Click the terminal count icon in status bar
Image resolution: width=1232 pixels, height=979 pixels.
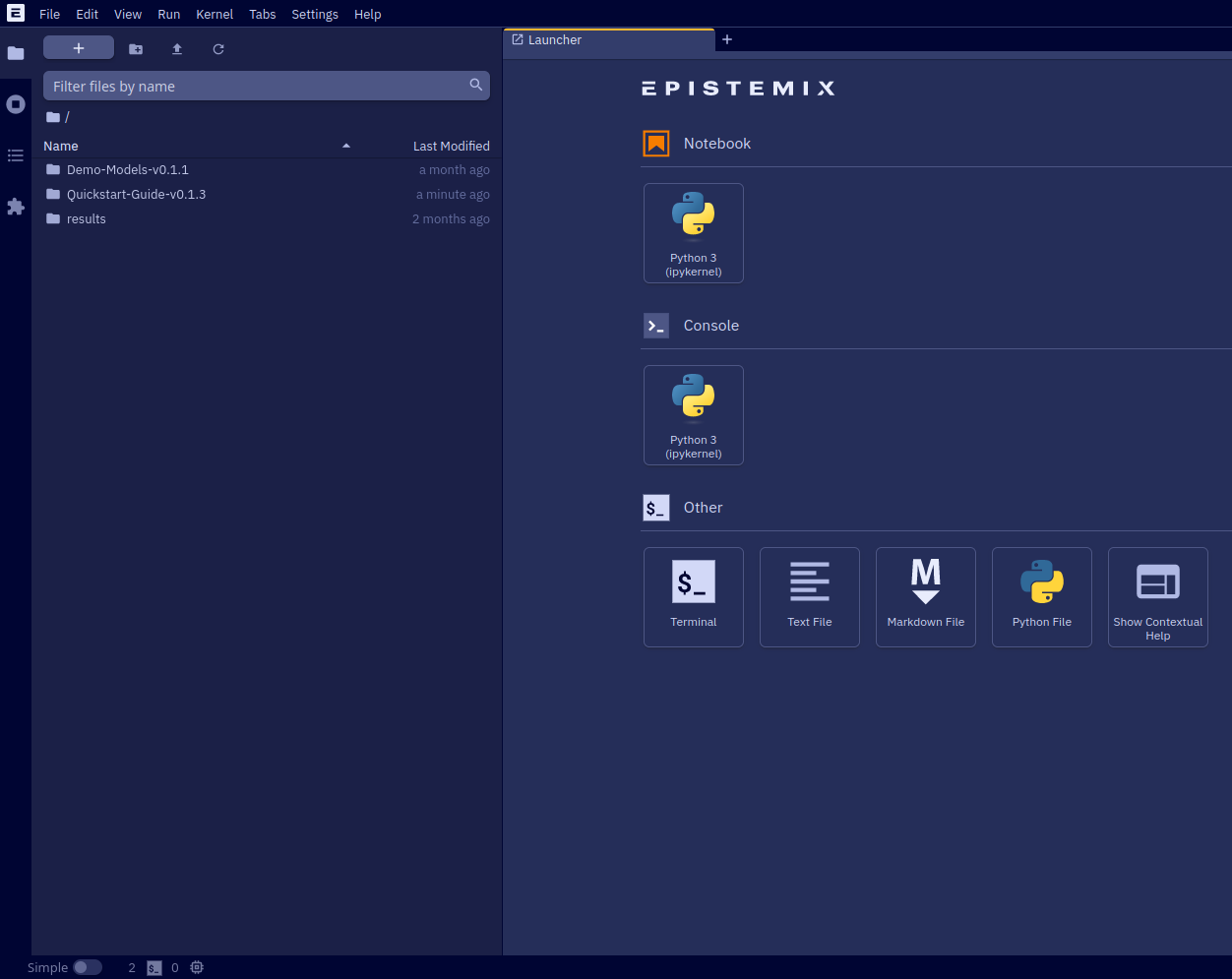pos(154,968)
